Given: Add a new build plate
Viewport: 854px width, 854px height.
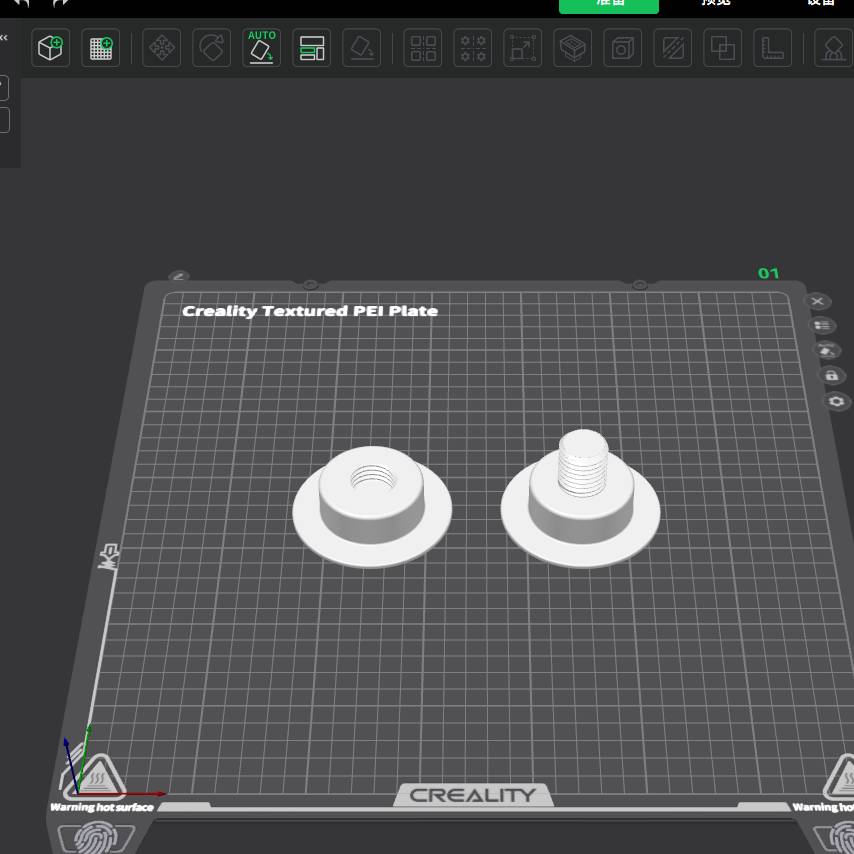Looking at the screenshot, I should 100,48.
